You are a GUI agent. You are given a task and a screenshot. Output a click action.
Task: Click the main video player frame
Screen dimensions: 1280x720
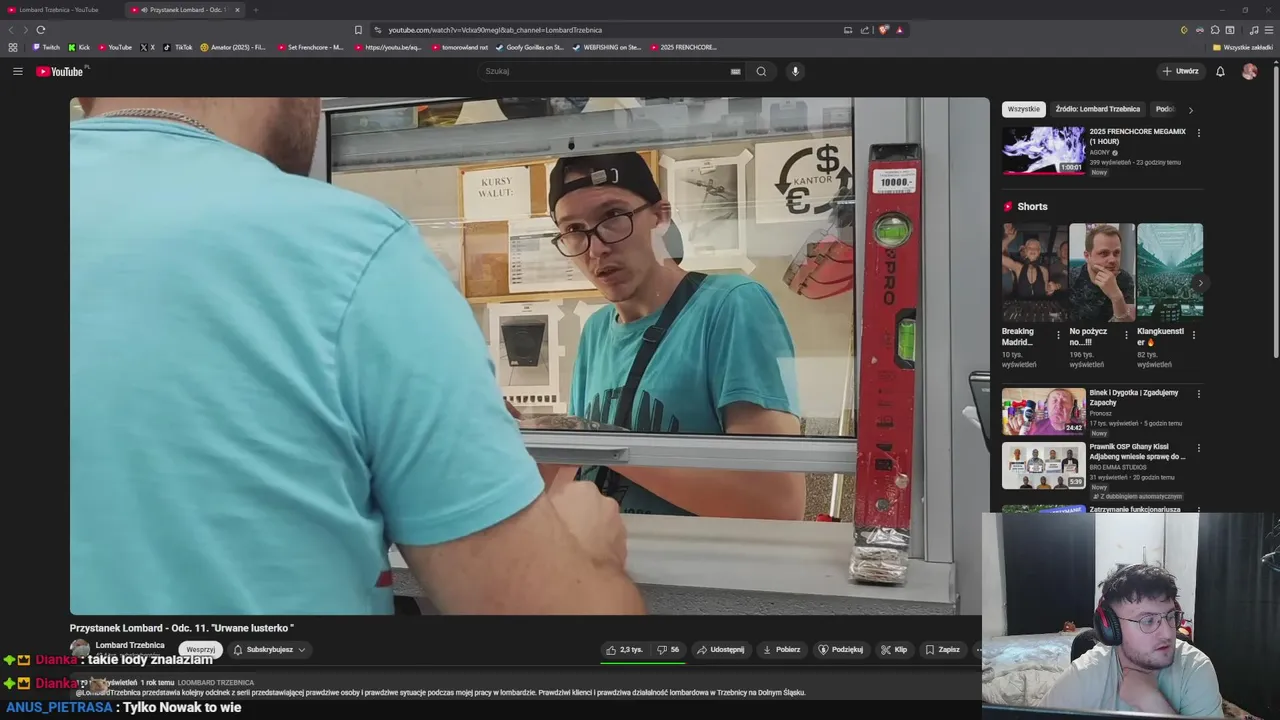coord(529,356)
